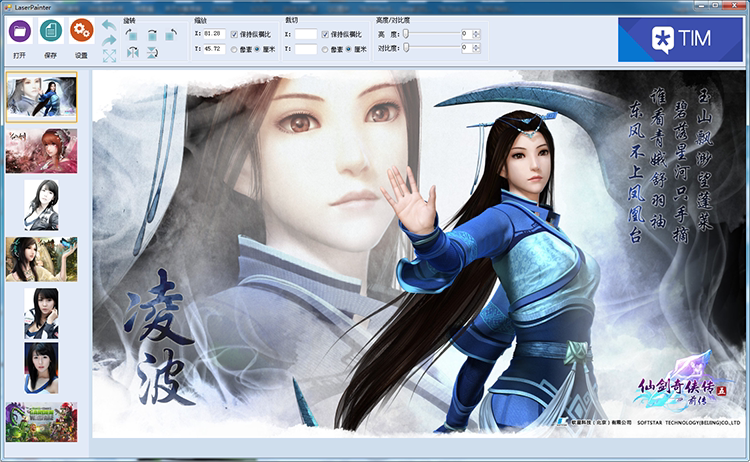Click the contrast value spinner arrows
The height and width of the screenshot is (462, 750).
coord(476,48)
